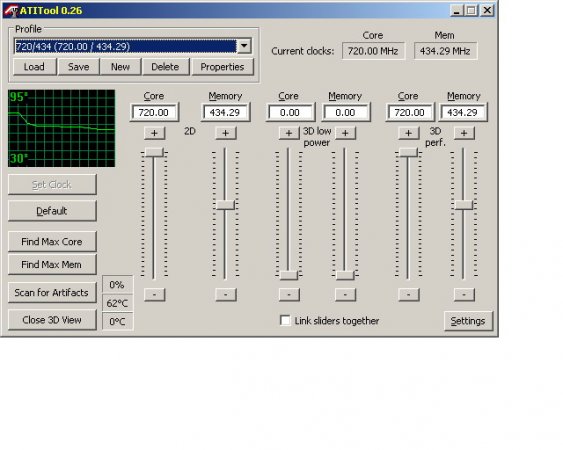Click 3D low power Core slider thumb
The height and width of the screenshot is (450, 563).
[x=289, y=275]
